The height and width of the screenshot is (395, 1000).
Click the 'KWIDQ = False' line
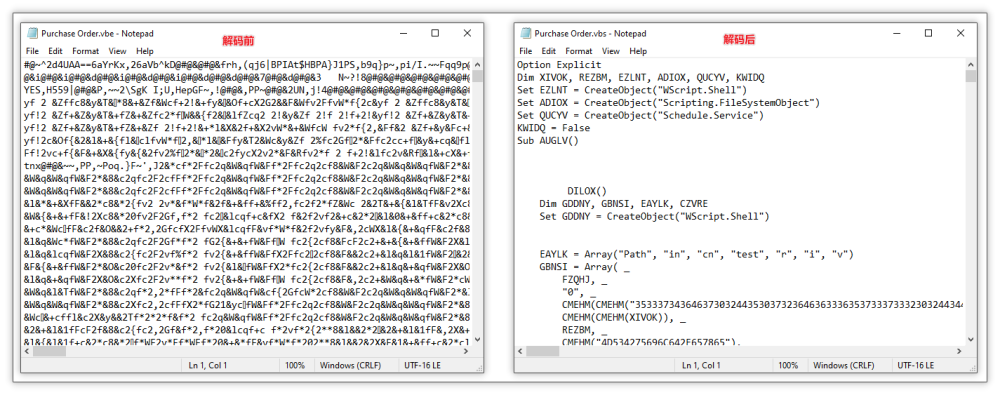pyautogui.click(x=554, y=128)
